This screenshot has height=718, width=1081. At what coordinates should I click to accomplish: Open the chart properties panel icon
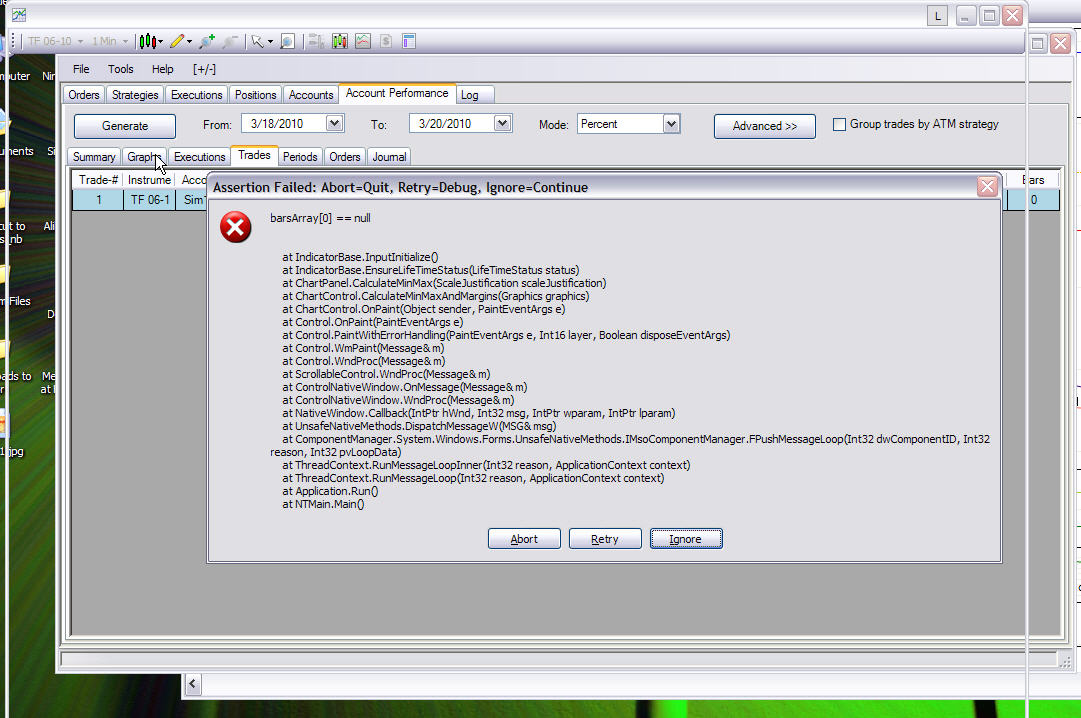click(409, 41)
